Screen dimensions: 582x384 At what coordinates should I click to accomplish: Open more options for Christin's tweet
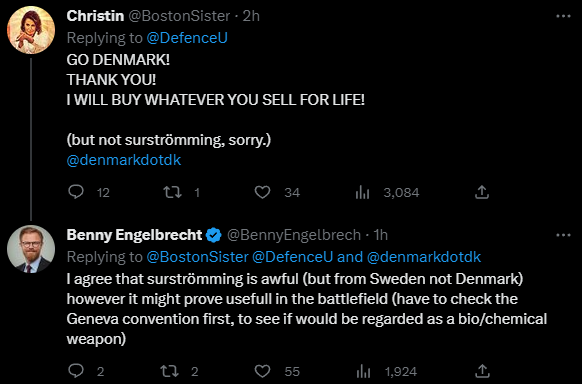tap(563, 16)
